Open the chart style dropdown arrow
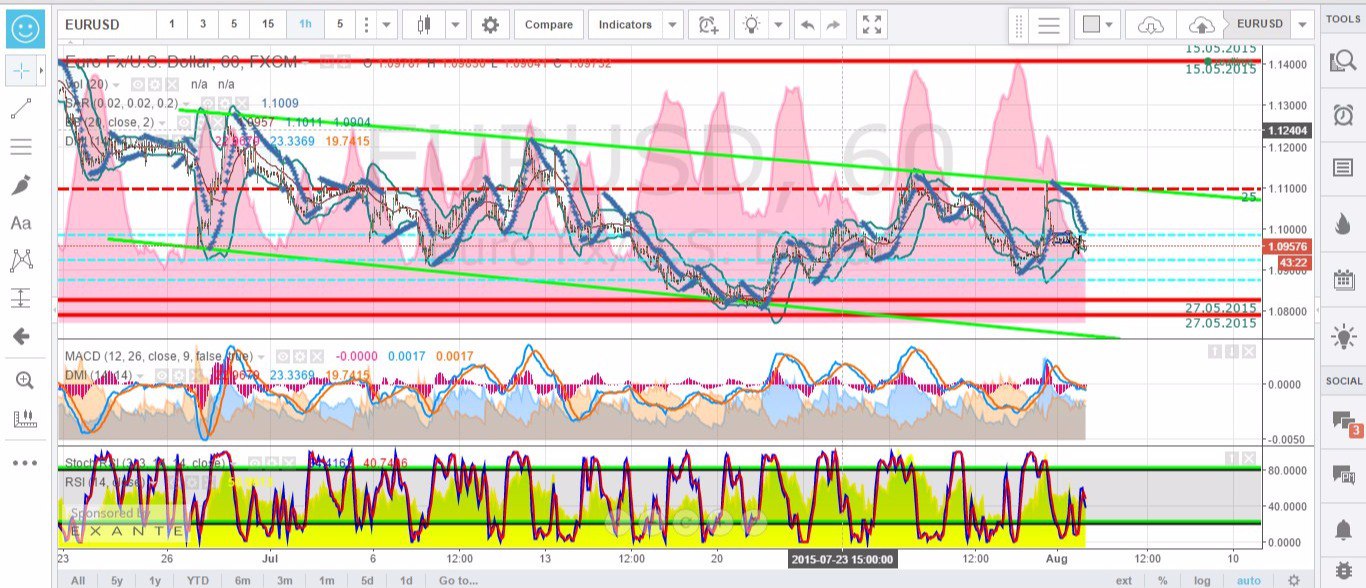This screenshot has height=588, width=1366. [455, 24]
